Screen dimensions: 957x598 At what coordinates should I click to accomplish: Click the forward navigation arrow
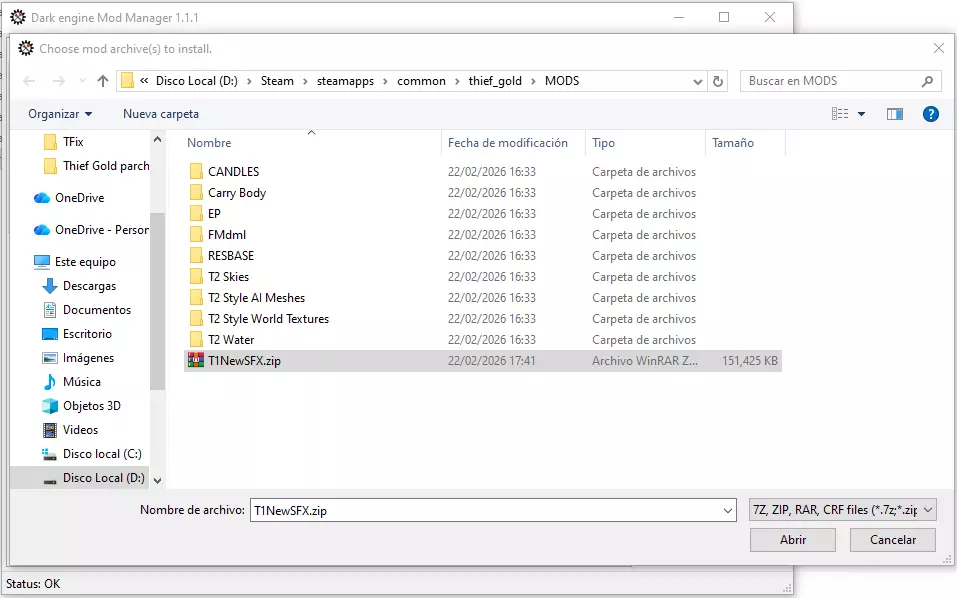59,81
